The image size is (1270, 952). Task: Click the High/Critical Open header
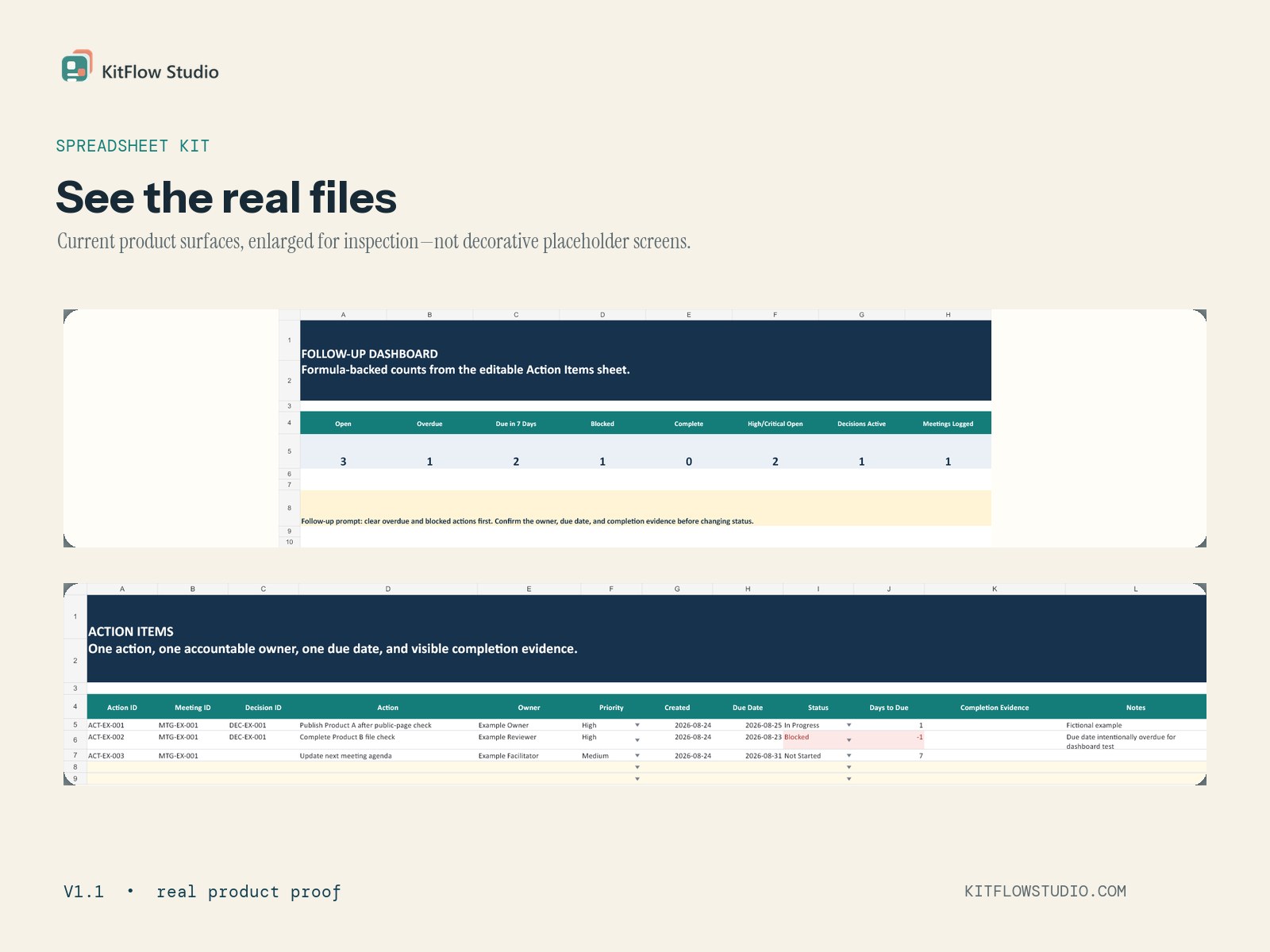click(775, 424)
